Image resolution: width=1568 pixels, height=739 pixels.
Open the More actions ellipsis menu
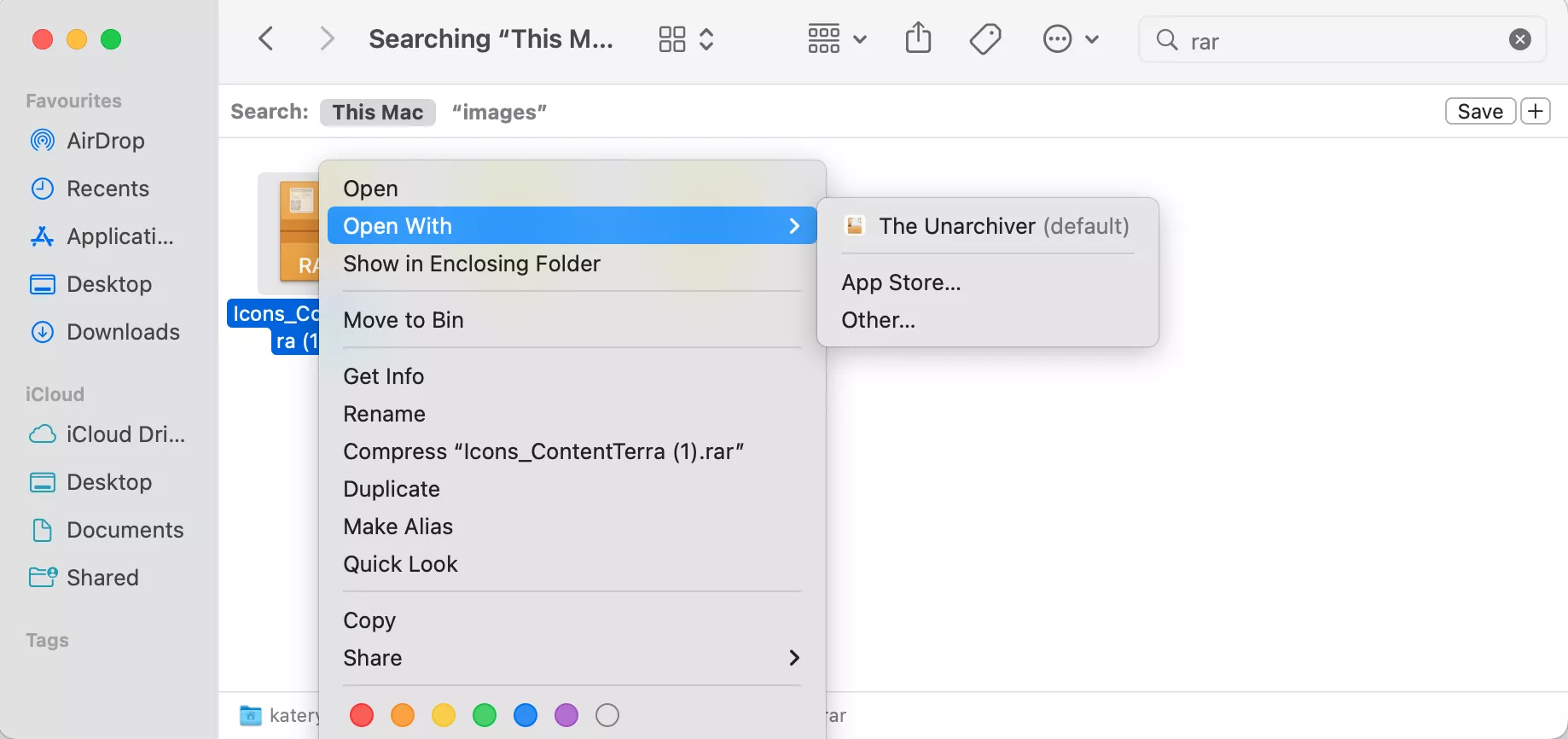(1071, 39)
